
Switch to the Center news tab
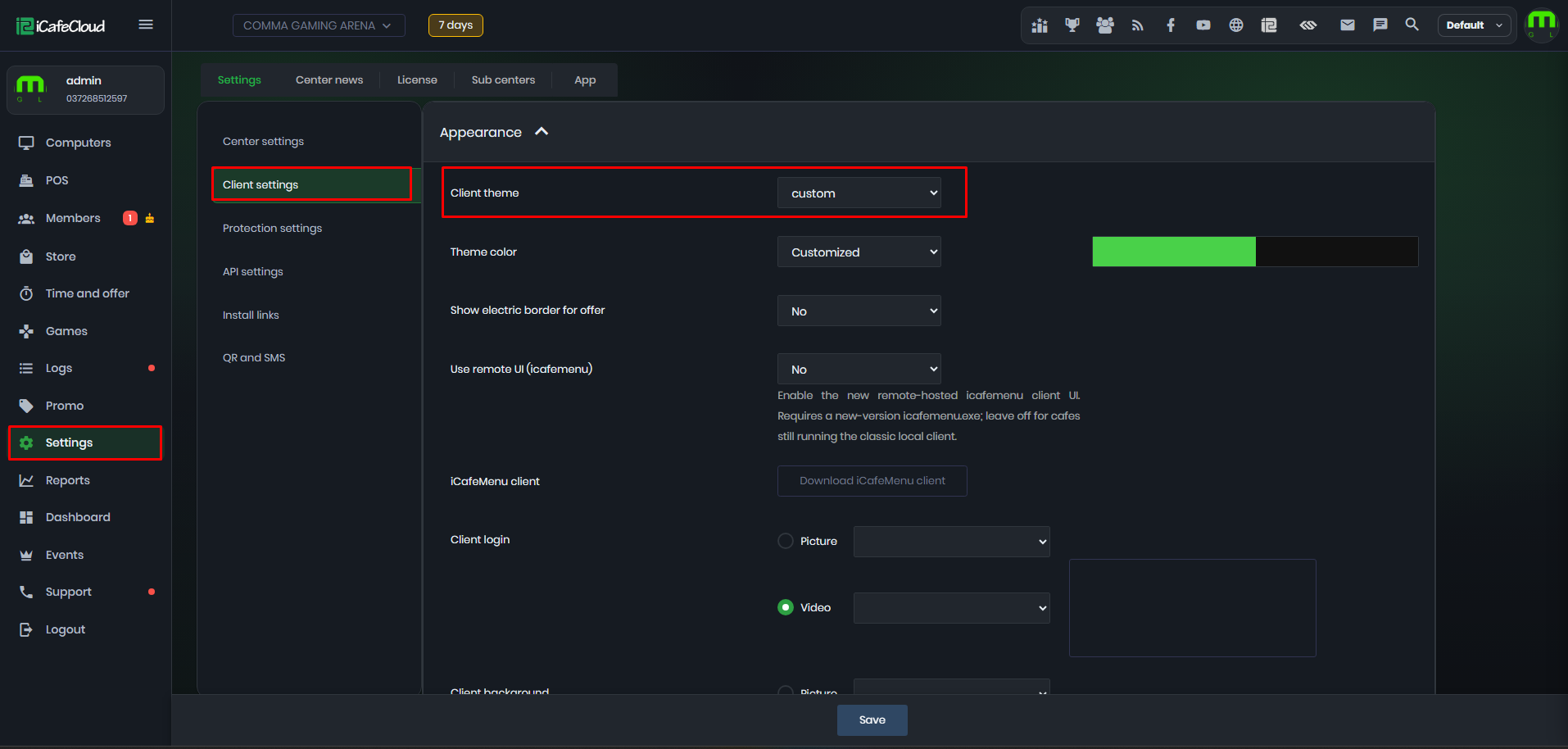[x=329, y=80]
